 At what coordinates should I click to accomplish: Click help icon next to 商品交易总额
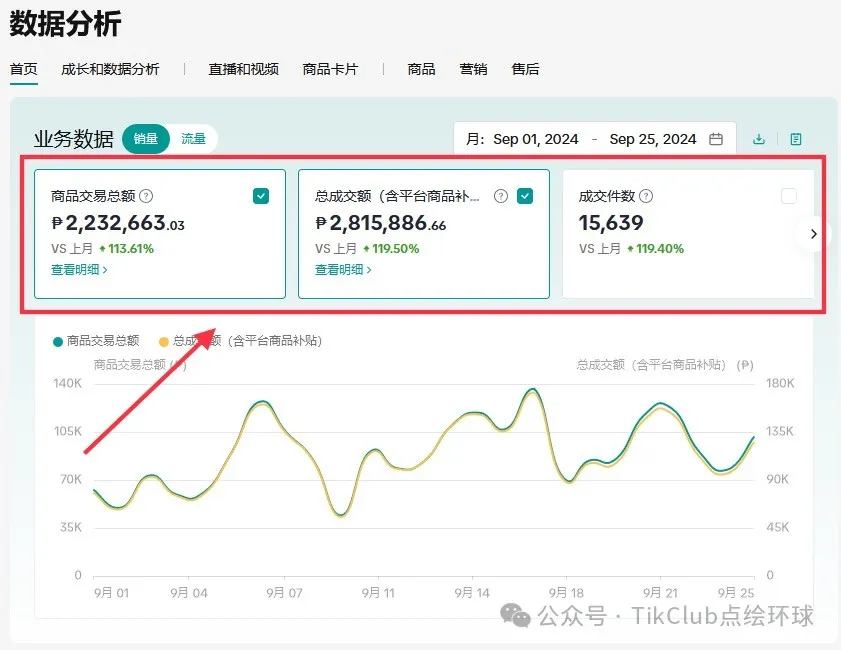147,196
